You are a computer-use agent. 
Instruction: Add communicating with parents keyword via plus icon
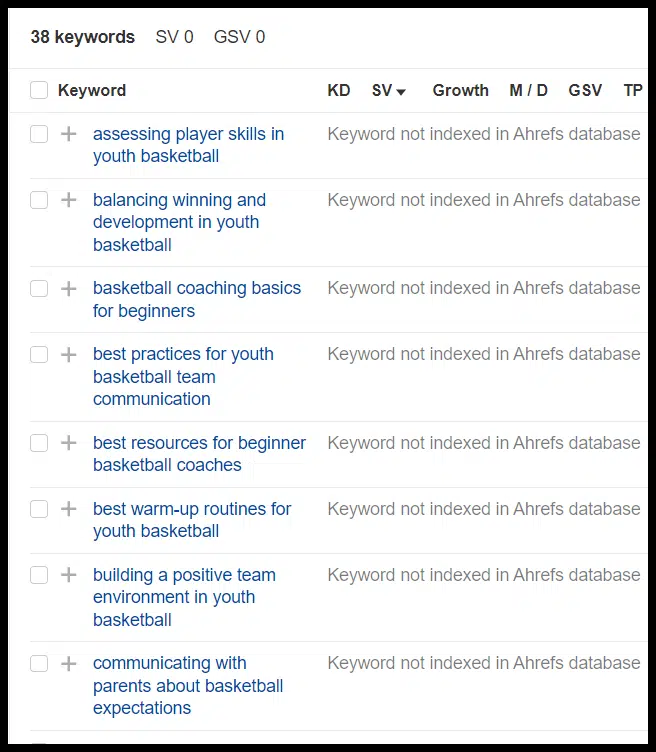point(69,664)
